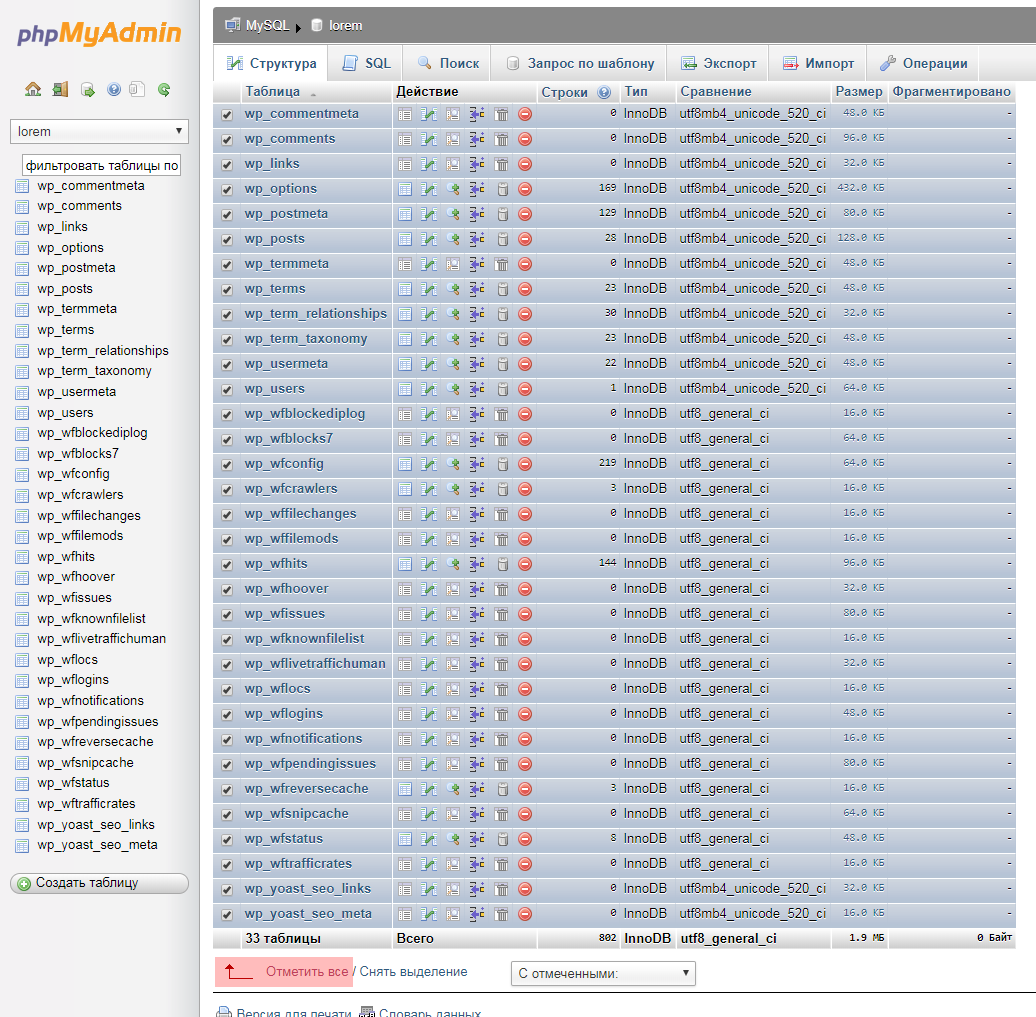The height and width of the screenshot is (1017, 1036).
Task: Toggle the wp_wfhits row checkbox
Action: [x=227, y=564]
